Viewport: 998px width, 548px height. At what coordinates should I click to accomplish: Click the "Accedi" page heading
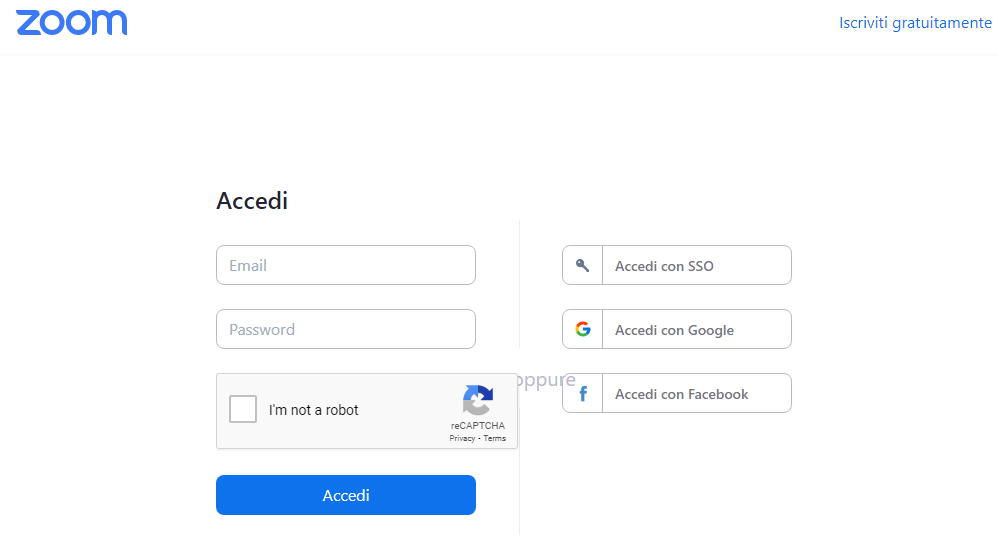pos(252,201)
